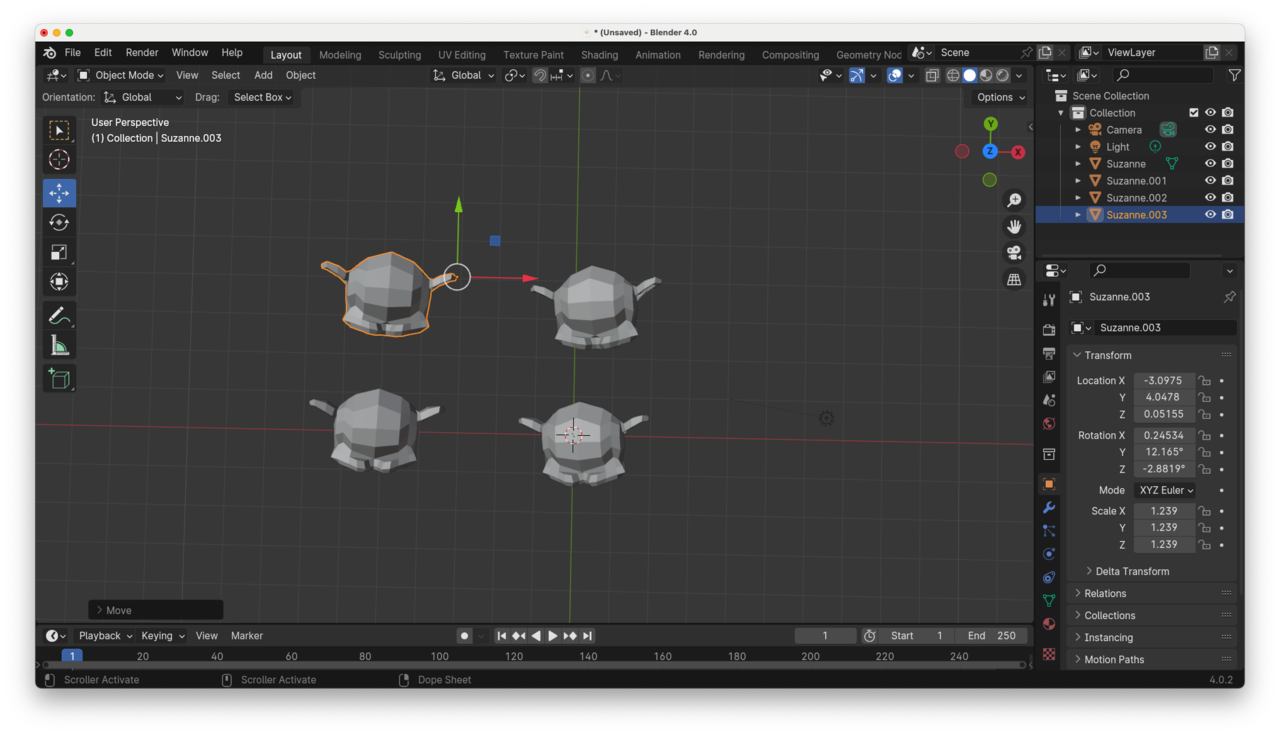
Task: Select the Add Cube tool
Action: (x=59, y=379)
